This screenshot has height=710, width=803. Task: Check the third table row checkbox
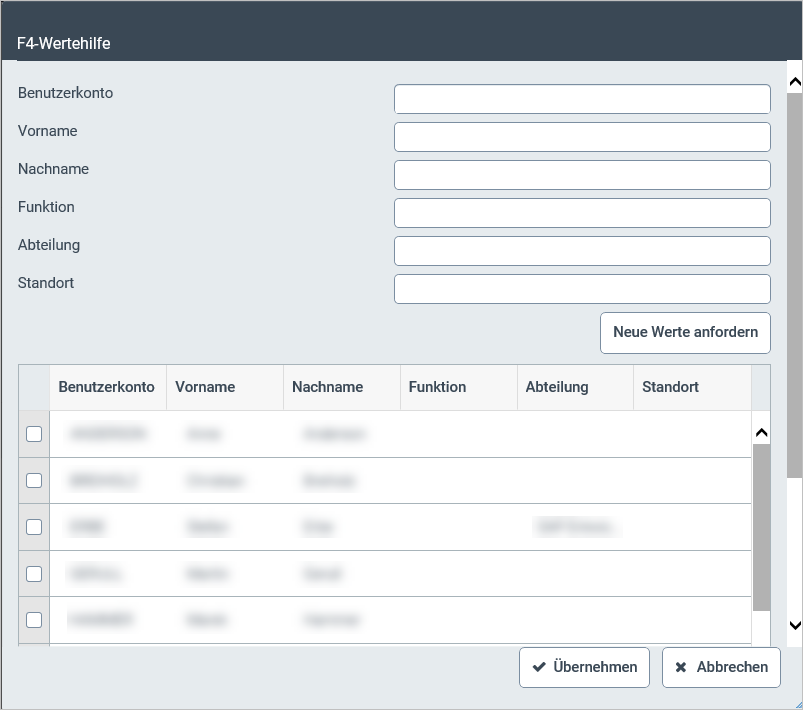[x=34, y=527]
